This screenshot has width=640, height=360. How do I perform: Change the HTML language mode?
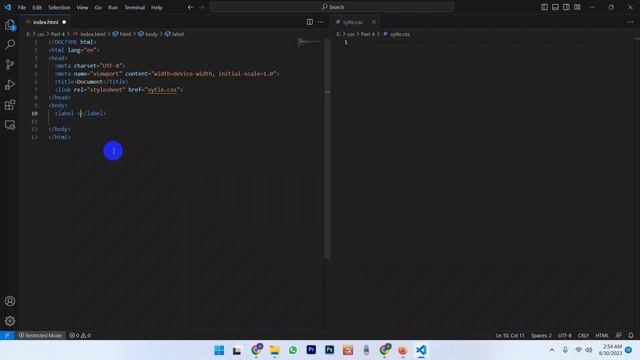[602, 335]
